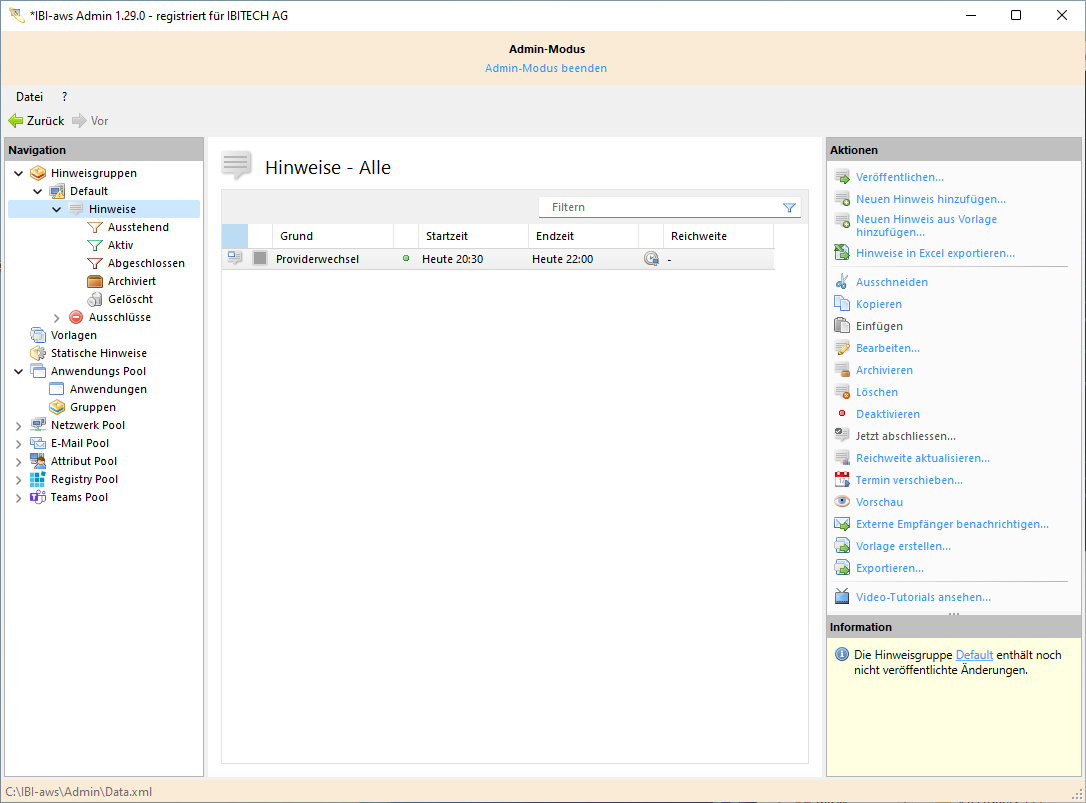
Task: Collapse the Hinweisgruppen tree node
Action: click(x=19, y=173)
